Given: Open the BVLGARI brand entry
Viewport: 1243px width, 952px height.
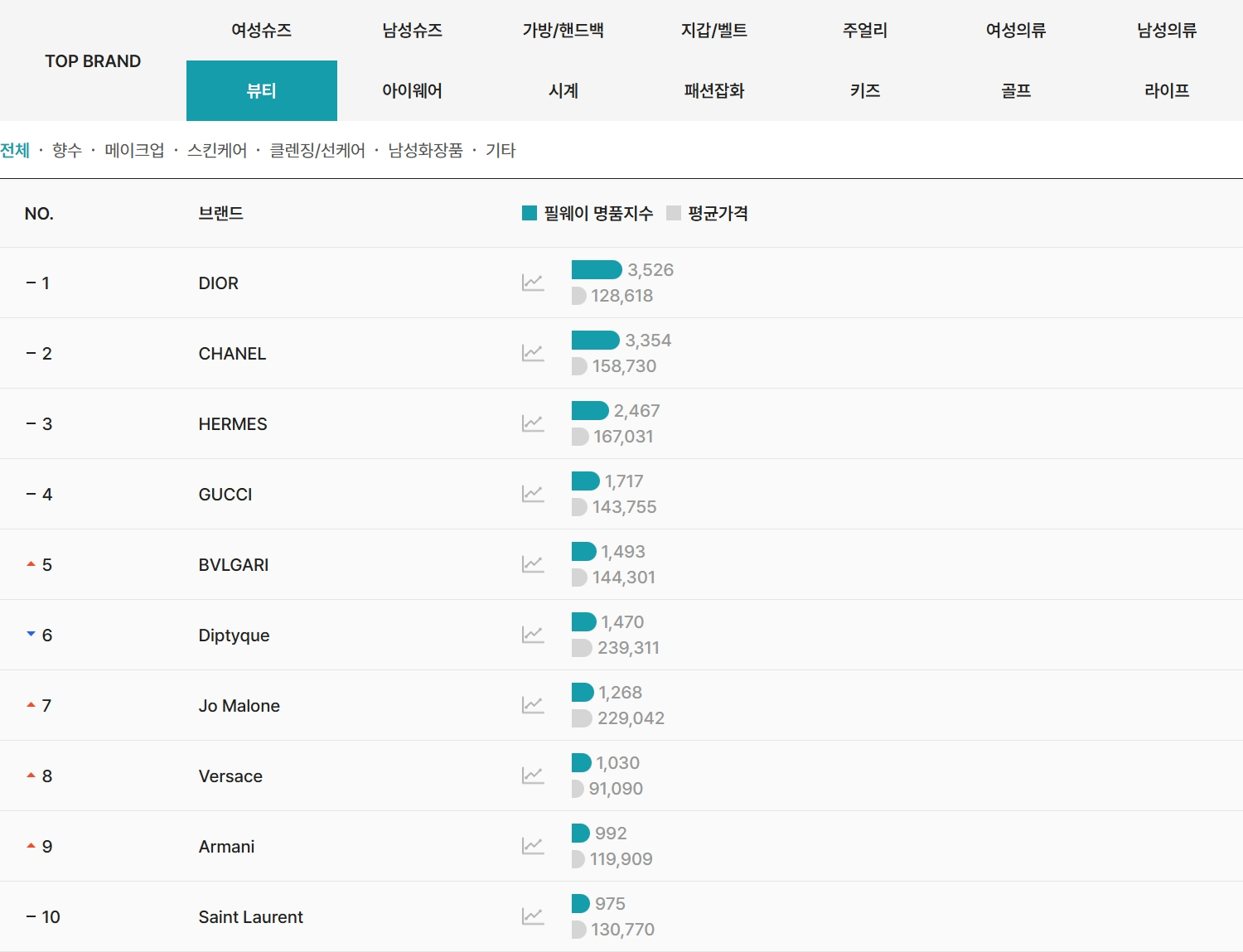Looking at the screenshot, I should (x=234, y=565).
